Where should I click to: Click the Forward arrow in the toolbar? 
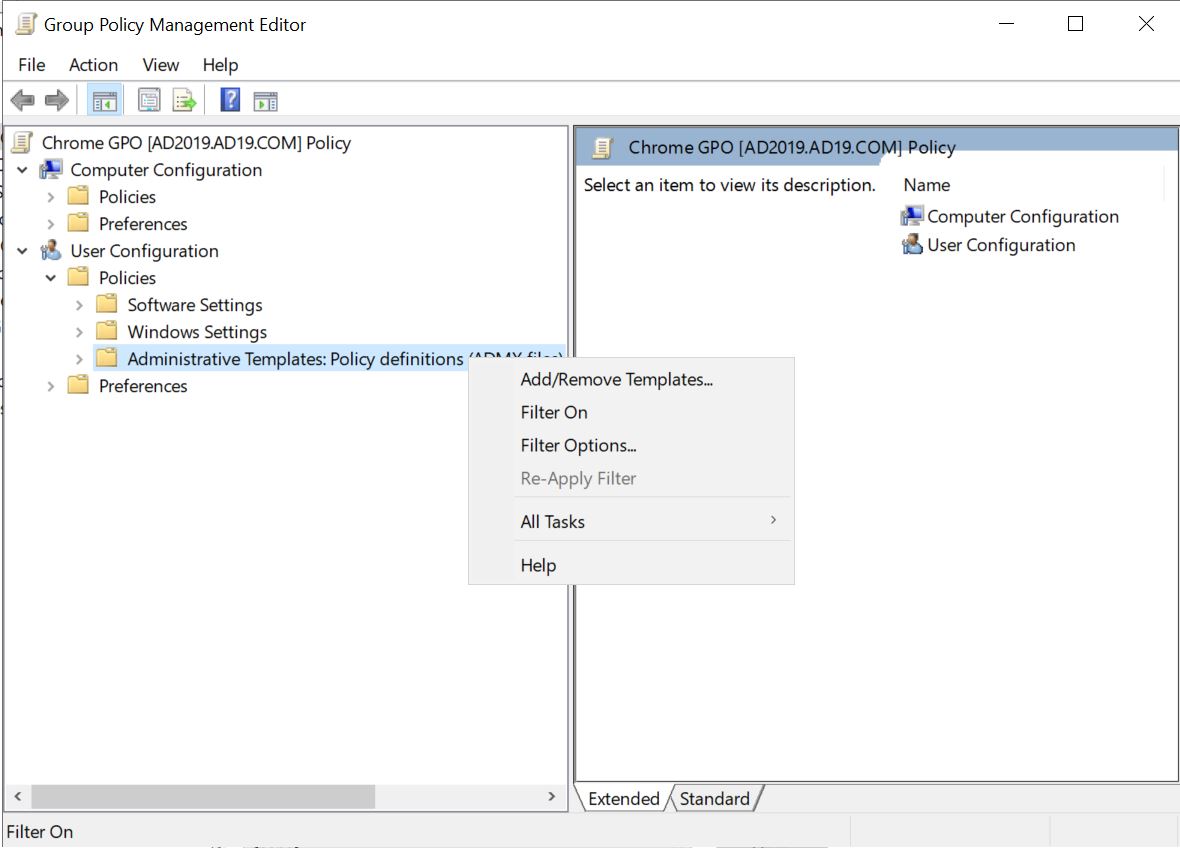[57, 100]
